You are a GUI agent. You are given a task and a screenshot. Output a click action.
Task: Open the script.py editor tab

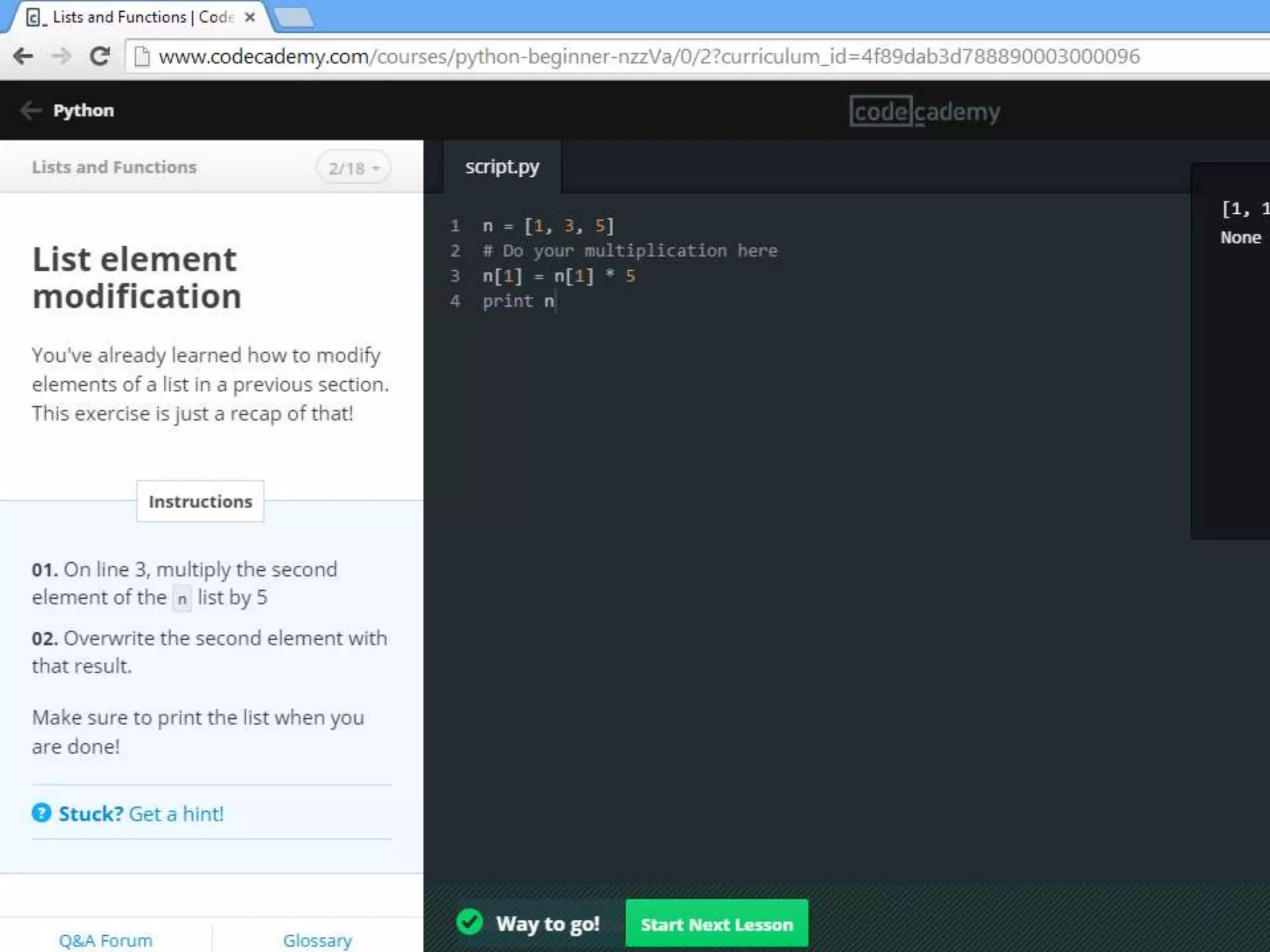[x=502, y=167]
